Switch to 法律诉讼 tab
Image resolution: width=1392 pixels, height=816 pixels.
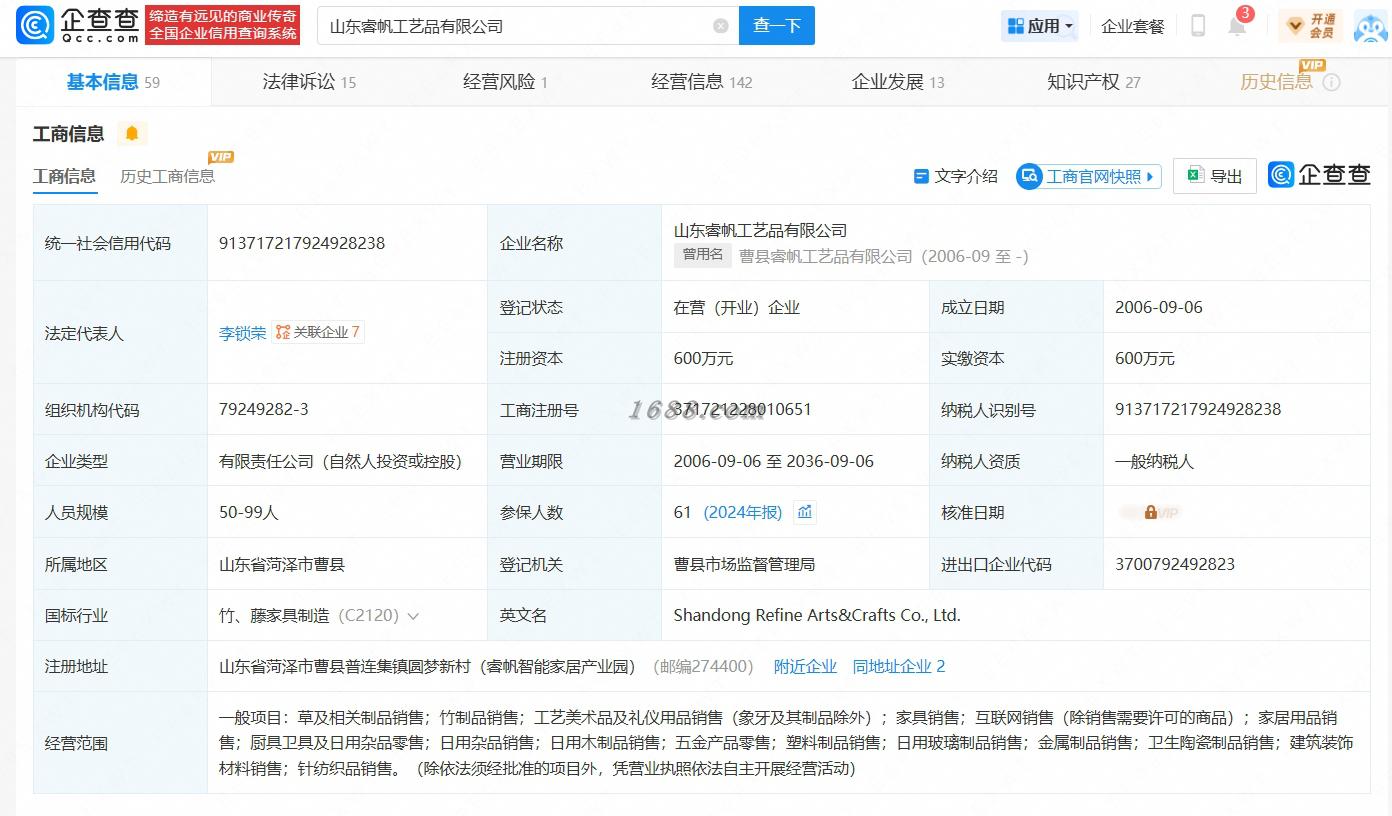[309, 82]
